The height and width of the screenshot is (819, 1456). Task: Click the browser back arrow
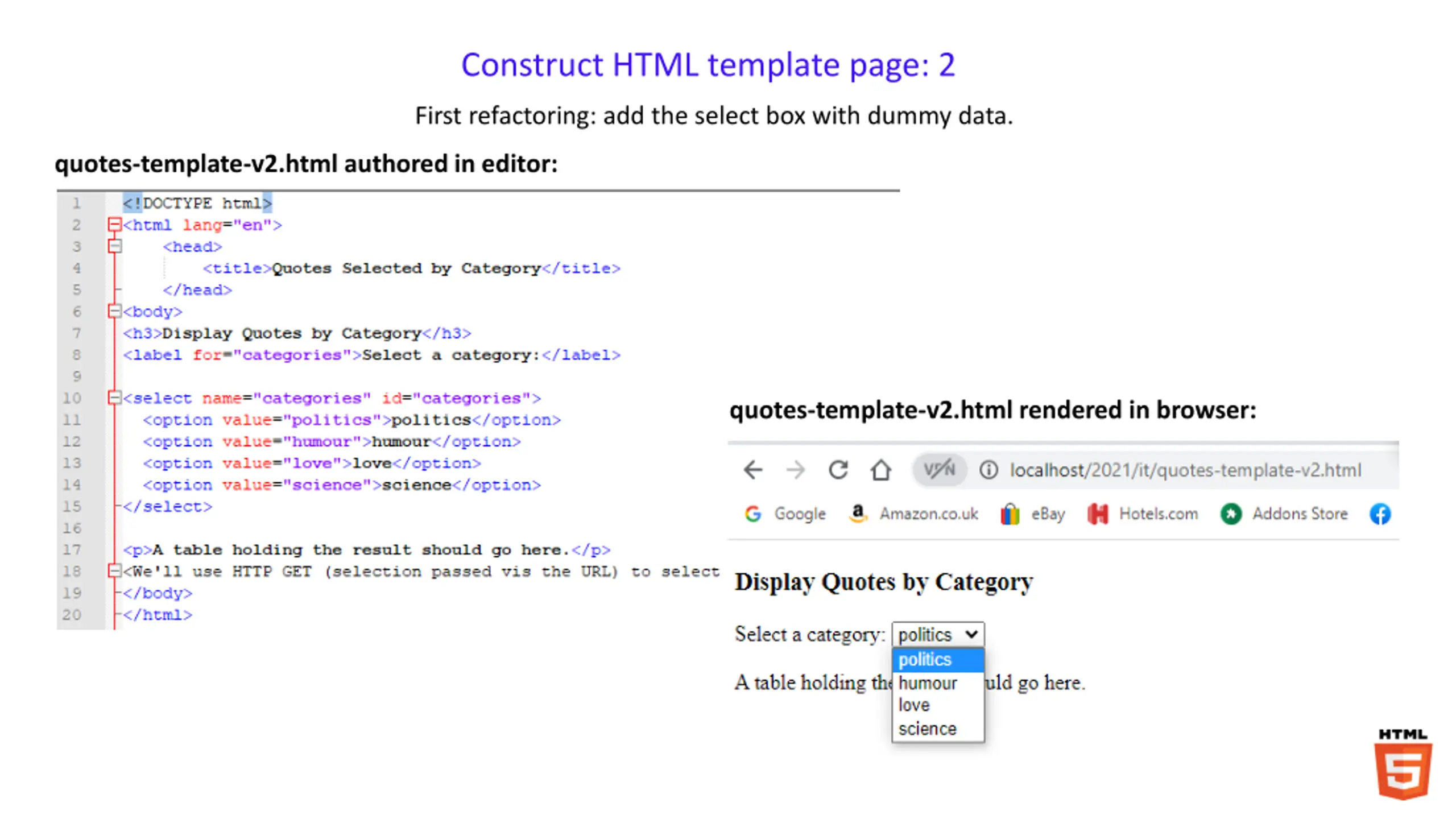click(753, 470)
